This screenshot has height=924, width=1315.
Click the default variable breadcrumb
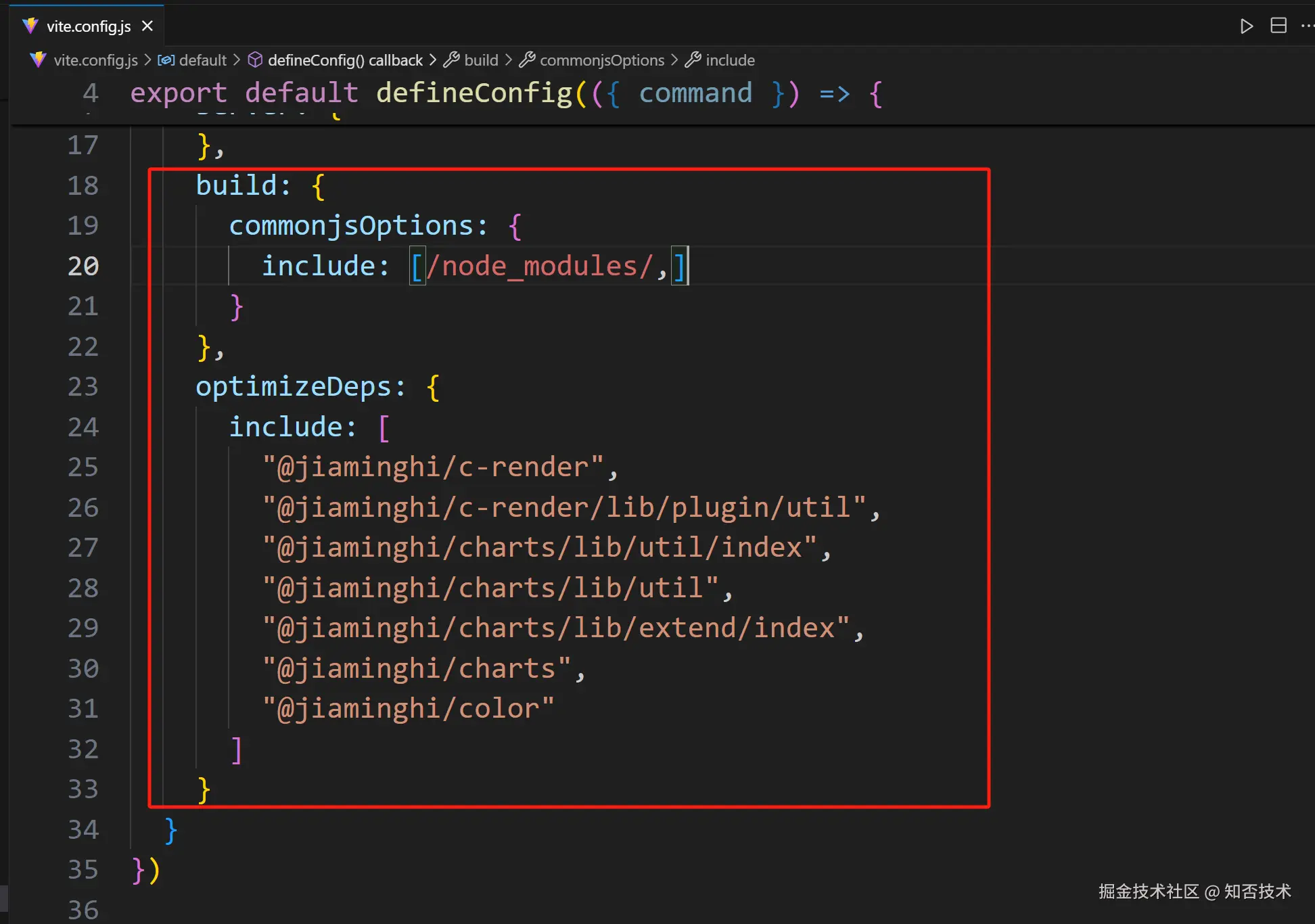(202, 60)
